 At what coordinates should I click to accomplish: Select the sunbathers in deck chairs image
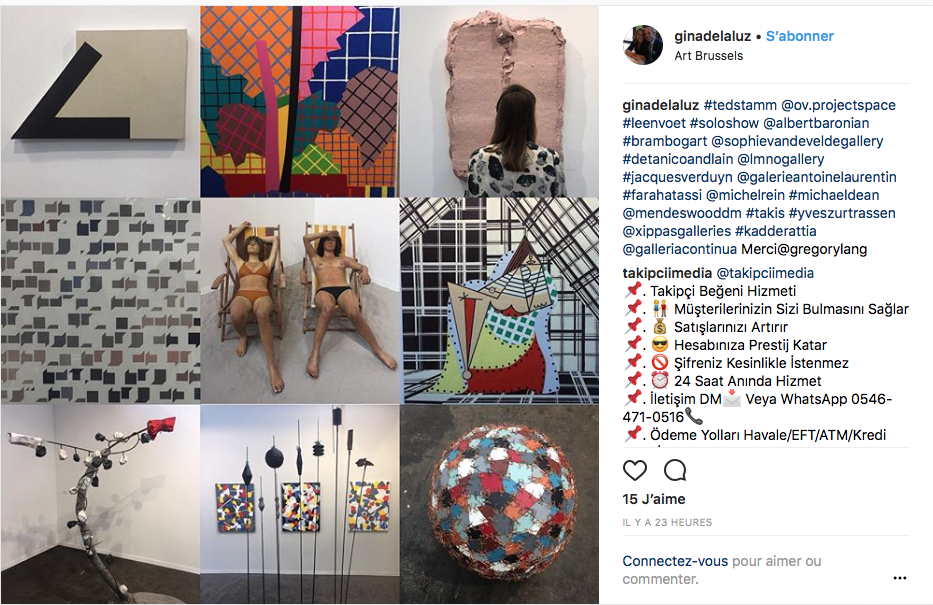pyautogui.click(x=300, y=301)
